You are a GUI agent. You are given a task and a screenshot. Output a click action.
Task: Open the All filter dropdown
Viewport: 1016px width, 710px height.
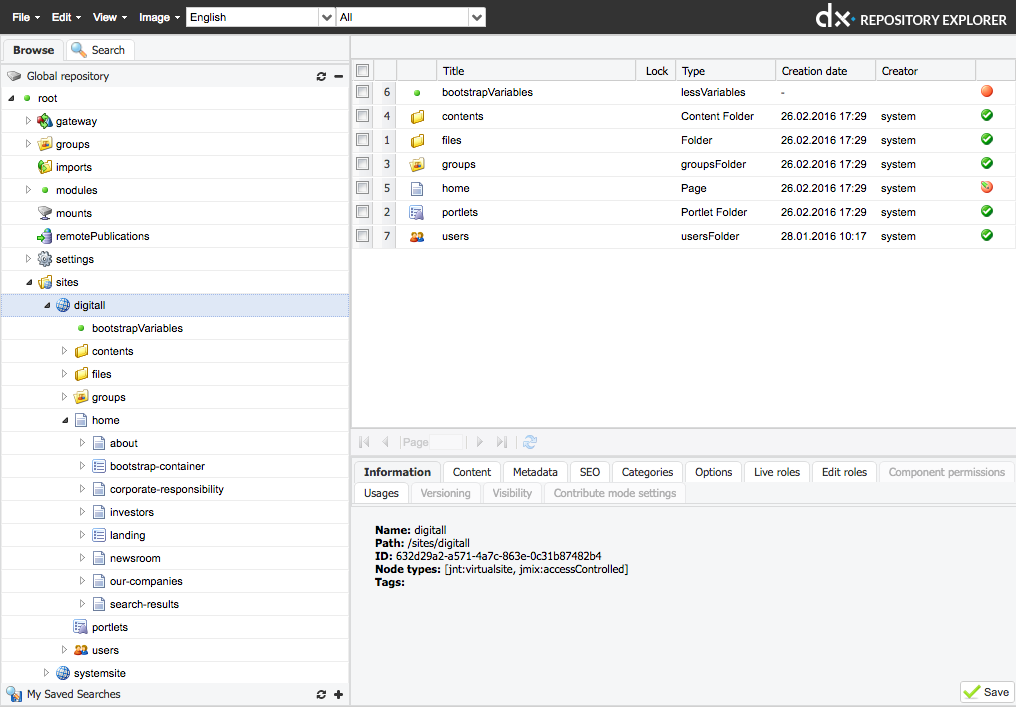coord(477,17)
